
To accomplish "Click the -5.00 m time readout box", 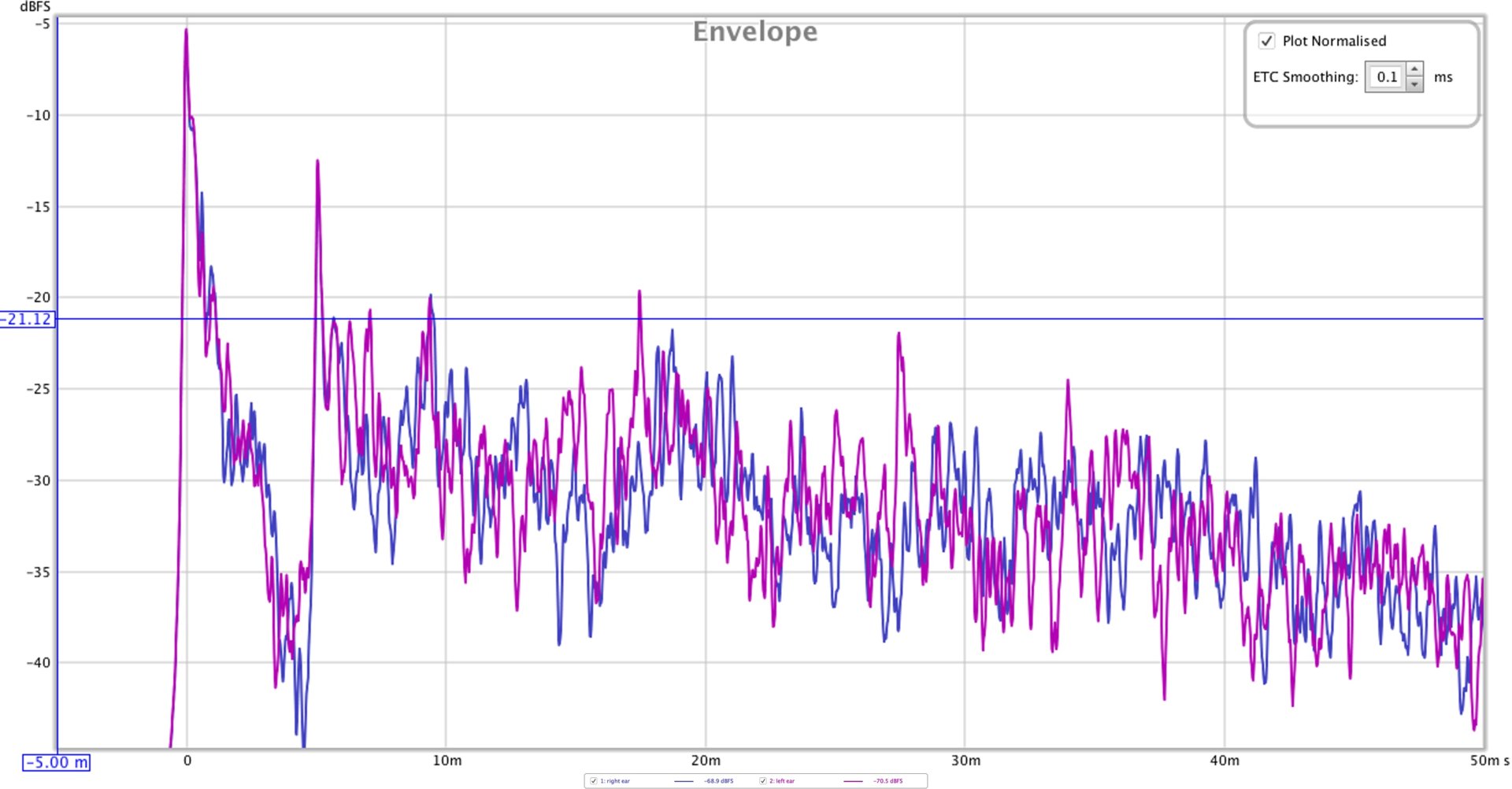I will click(x=56, y=762).
